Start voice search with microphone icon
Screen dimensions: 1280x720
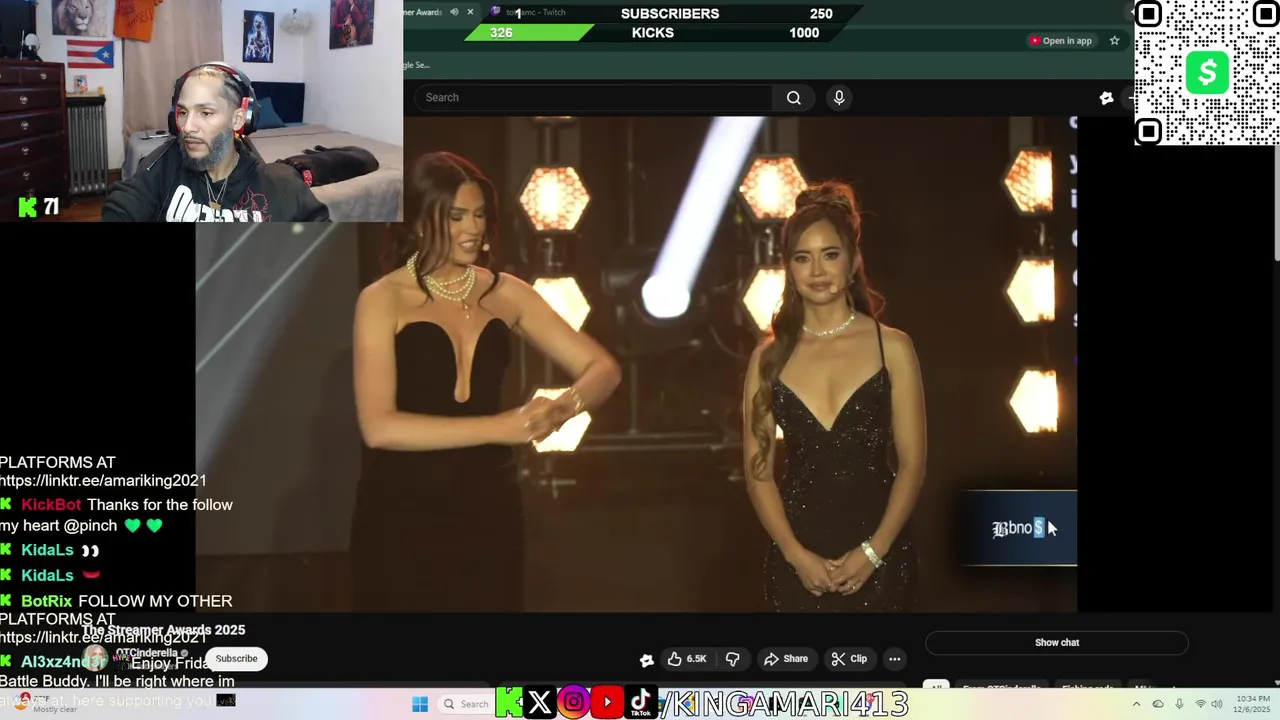pyautogui.click(x=839, y=97)
